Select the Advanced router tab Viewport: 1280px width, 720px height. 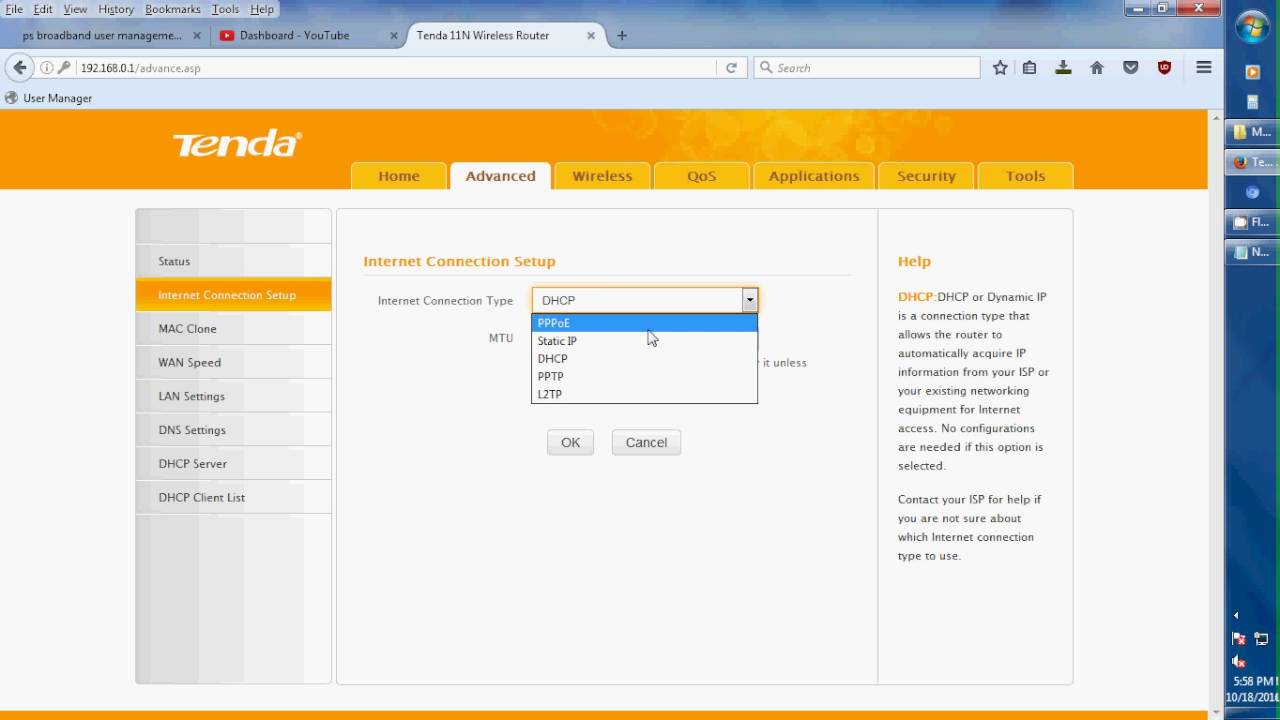coord(500,176)
